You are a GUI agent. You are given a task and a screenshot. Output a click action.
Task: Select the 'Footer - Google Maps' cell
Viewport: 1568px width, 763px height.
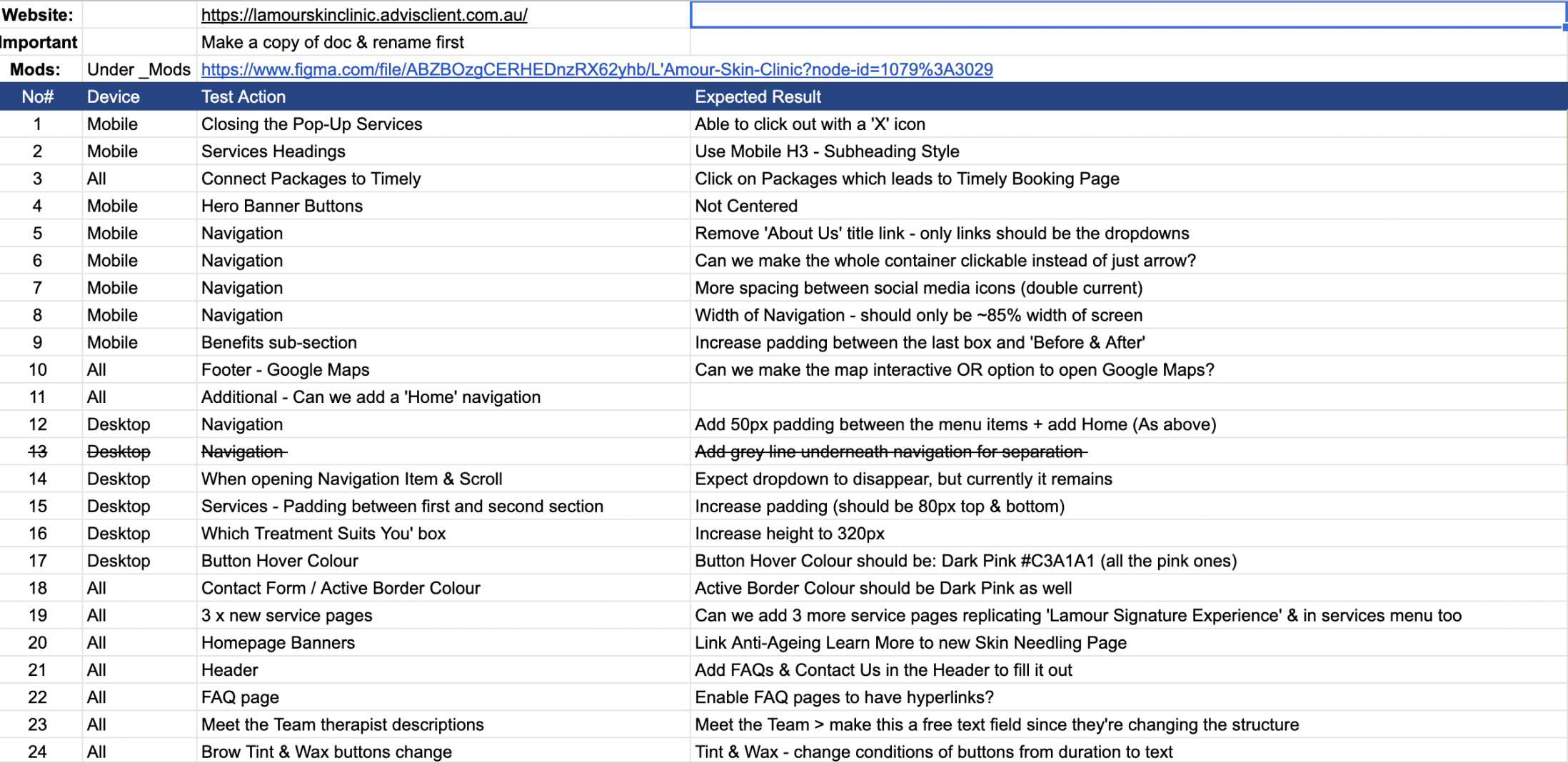[443, 370]
